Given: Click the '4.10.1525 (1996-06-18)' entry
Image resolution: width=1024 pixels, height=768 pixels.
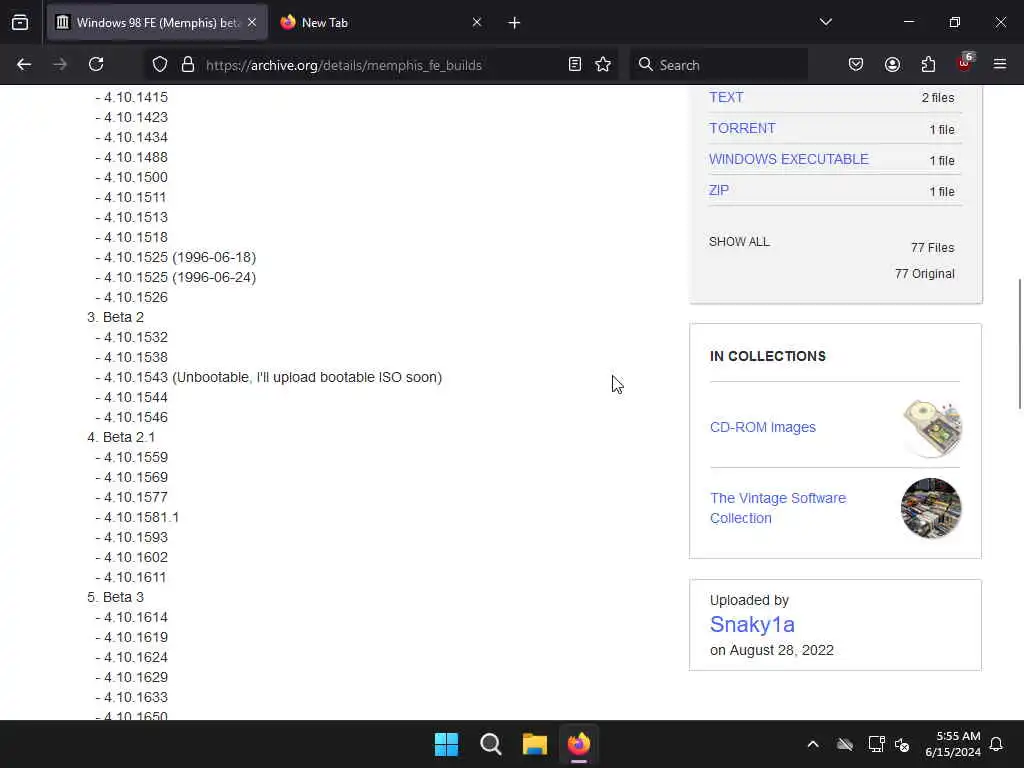Looking at the screenshot, I should pos(180,257).
